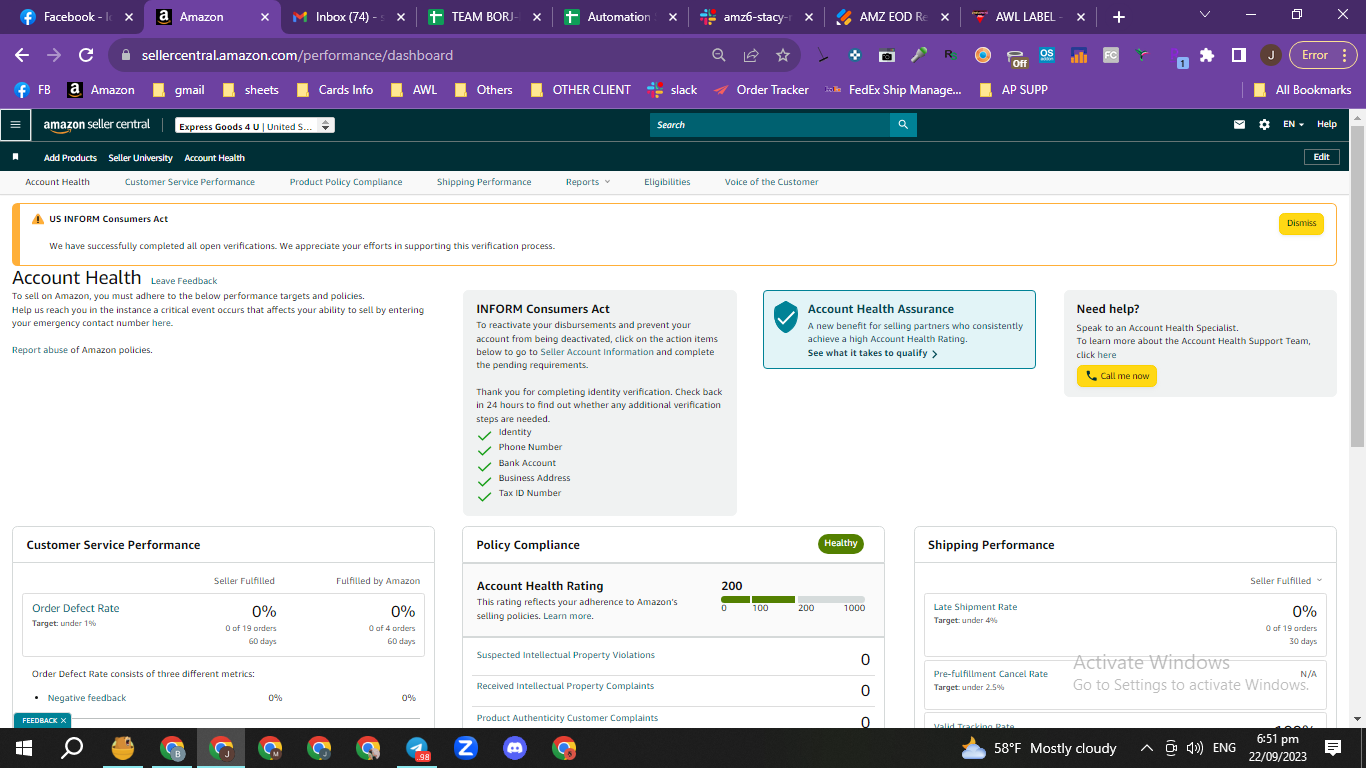Viewport: 1366px width, 768px height.
Task: Click the FC extension icon
Action: click(x=1111, y=55)
